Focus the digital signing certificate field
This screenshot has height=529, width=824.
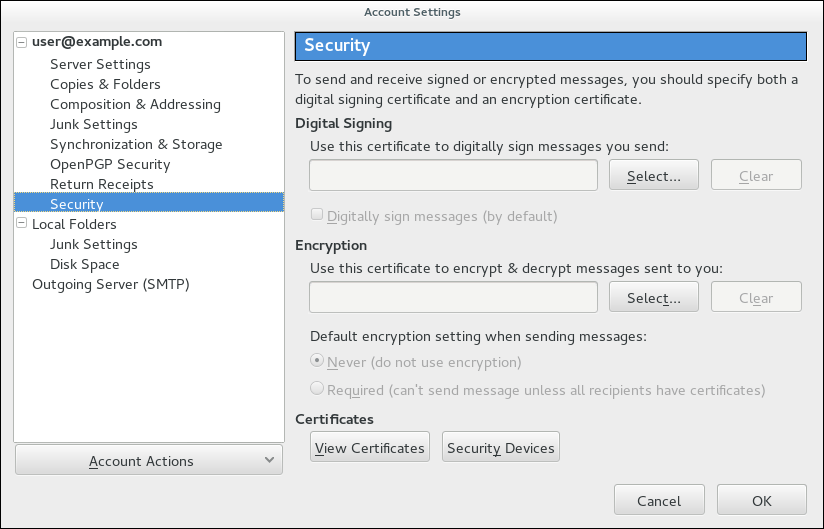tap(453, 175)
